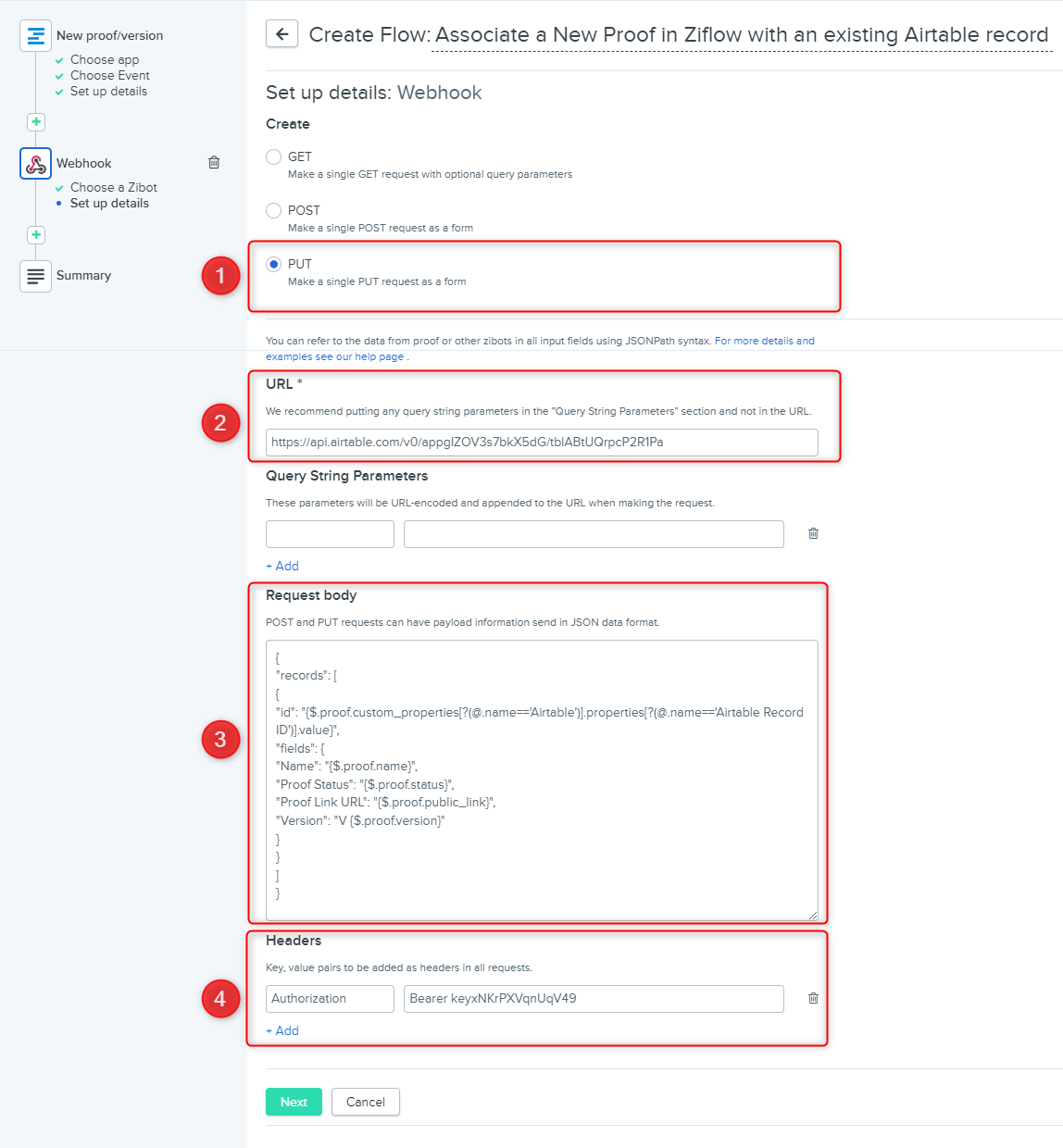Go to Choose a Zibot step
The image size is (1063, 1148).
[113, 187]
